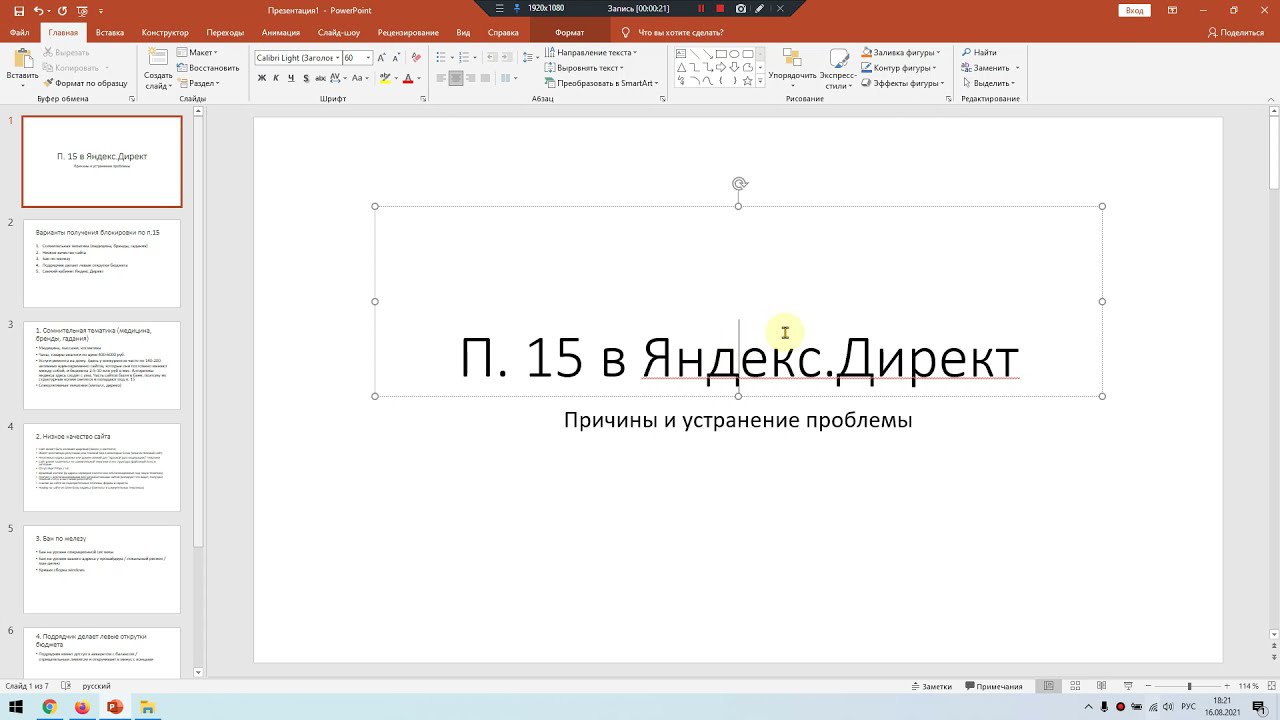Clear all formatting with eraser icon
The width and height of the screenshot is (1280, 720).
pyautogui.click(x=415, y=58)
